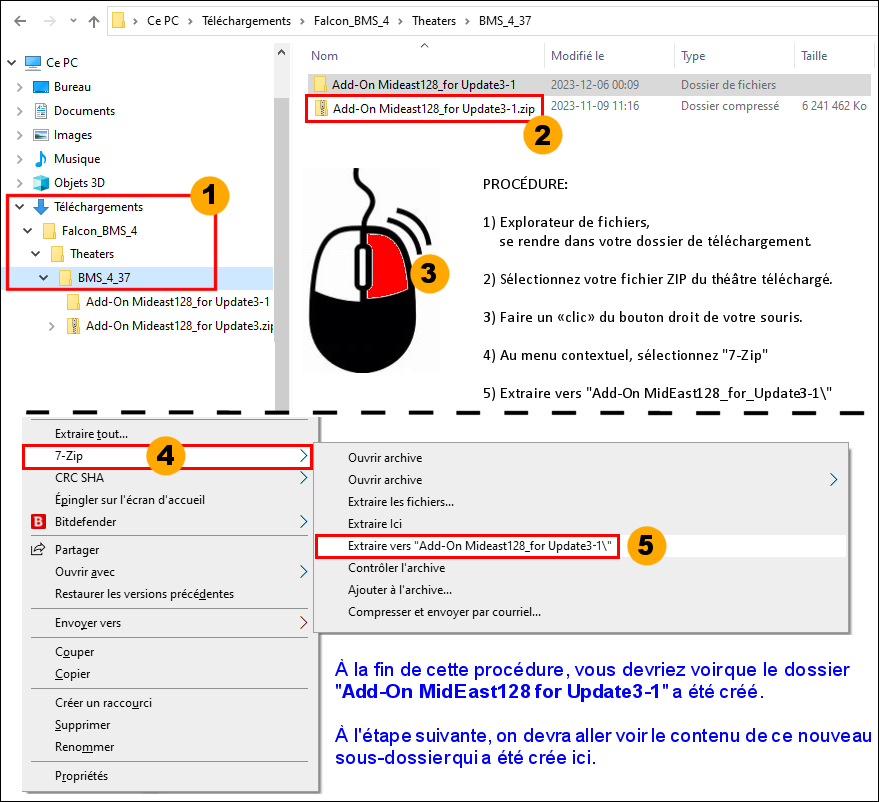Click the zip archive file icon in list

pyautogui.click(x=321, y=108)
